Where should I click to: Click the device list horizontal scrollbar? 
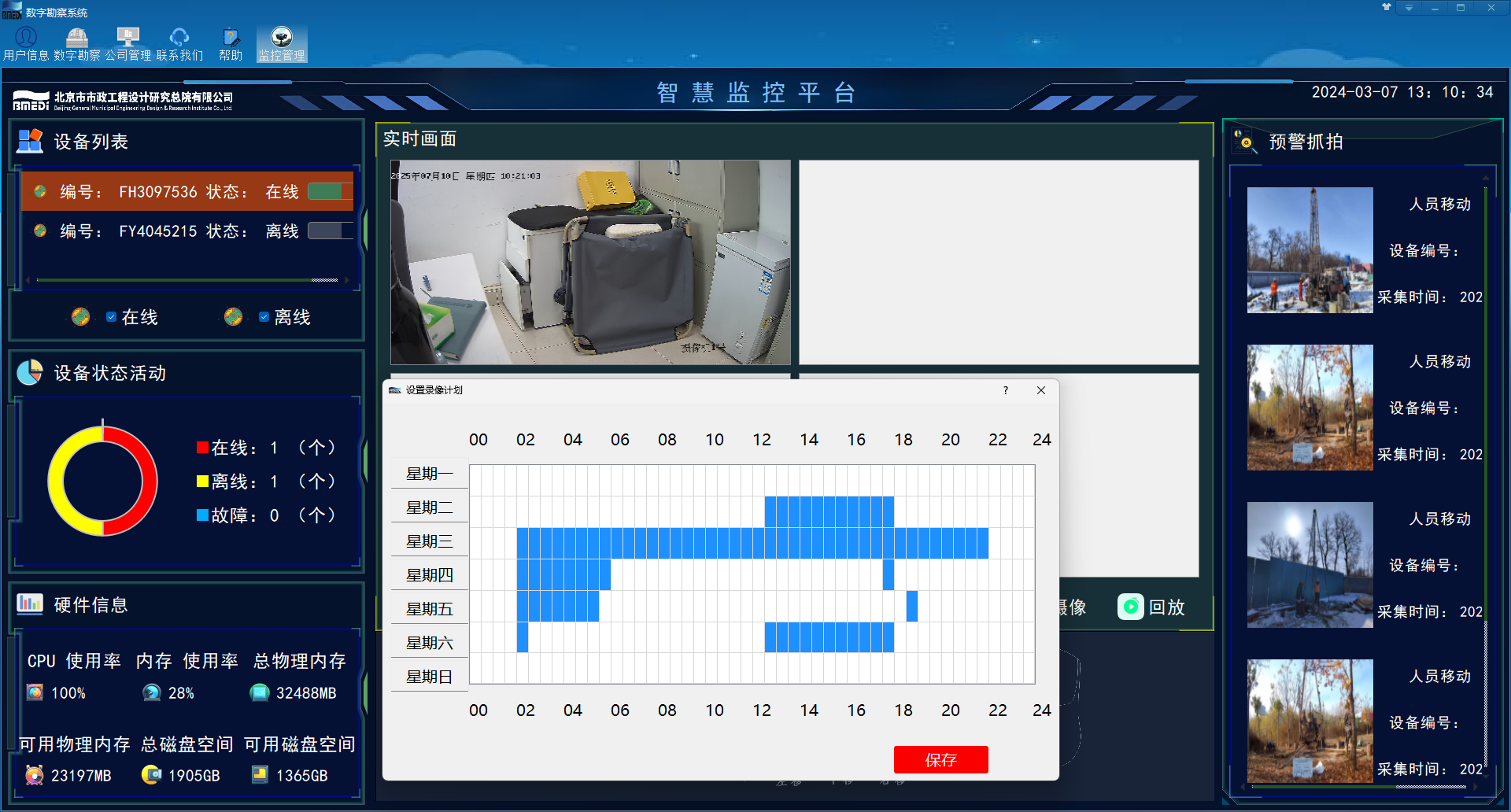point(187,279)
